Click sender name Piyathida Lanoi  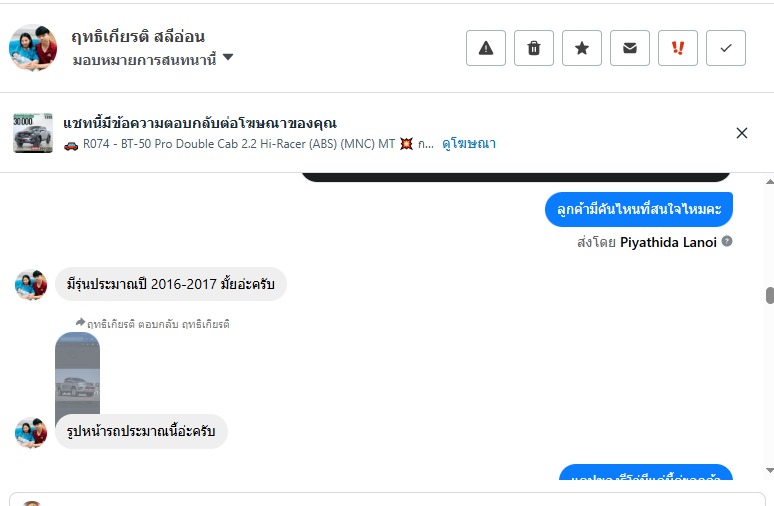pyautogui.click(x=668, y=242)
